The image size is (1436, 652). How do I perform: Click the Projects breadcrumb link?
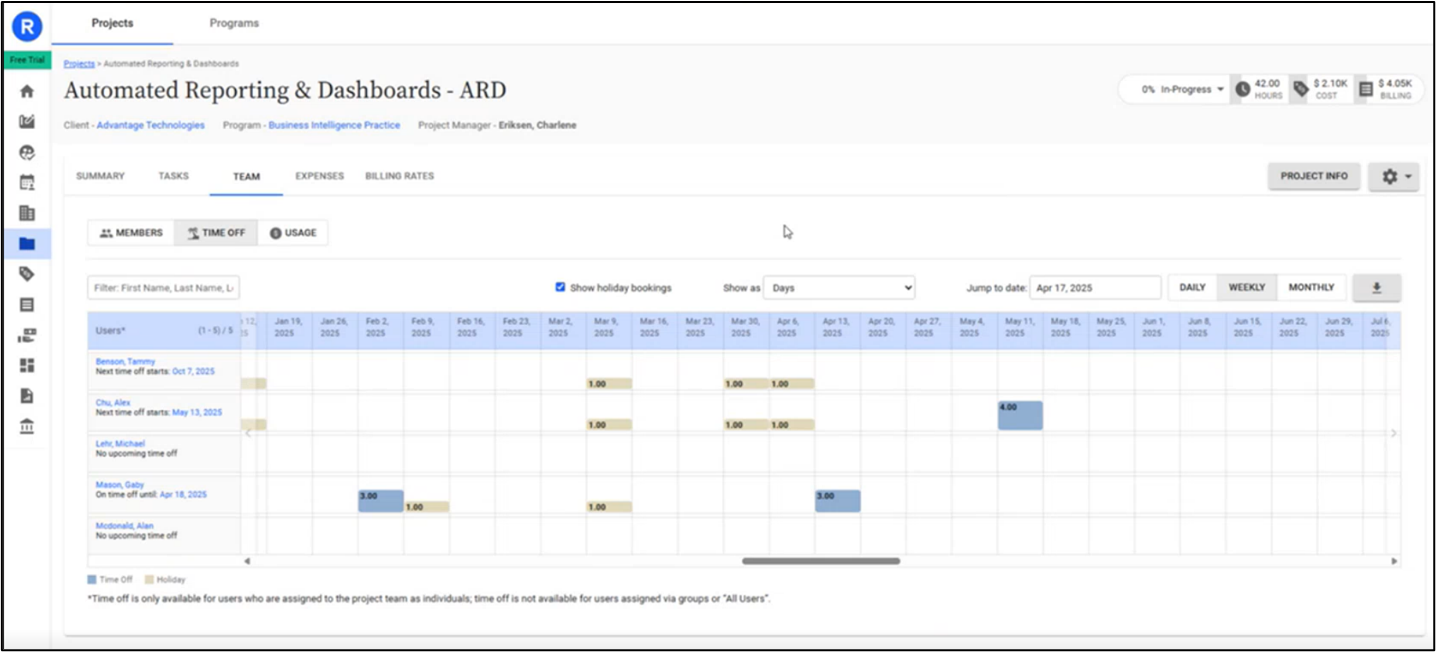point(79,63)
